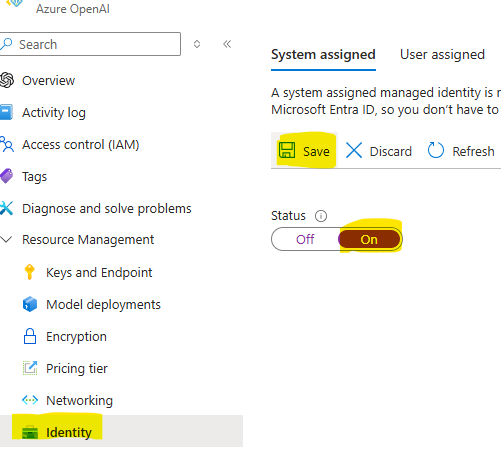
Task: Turn Status toggle to Off
Action: pos(305,239)
